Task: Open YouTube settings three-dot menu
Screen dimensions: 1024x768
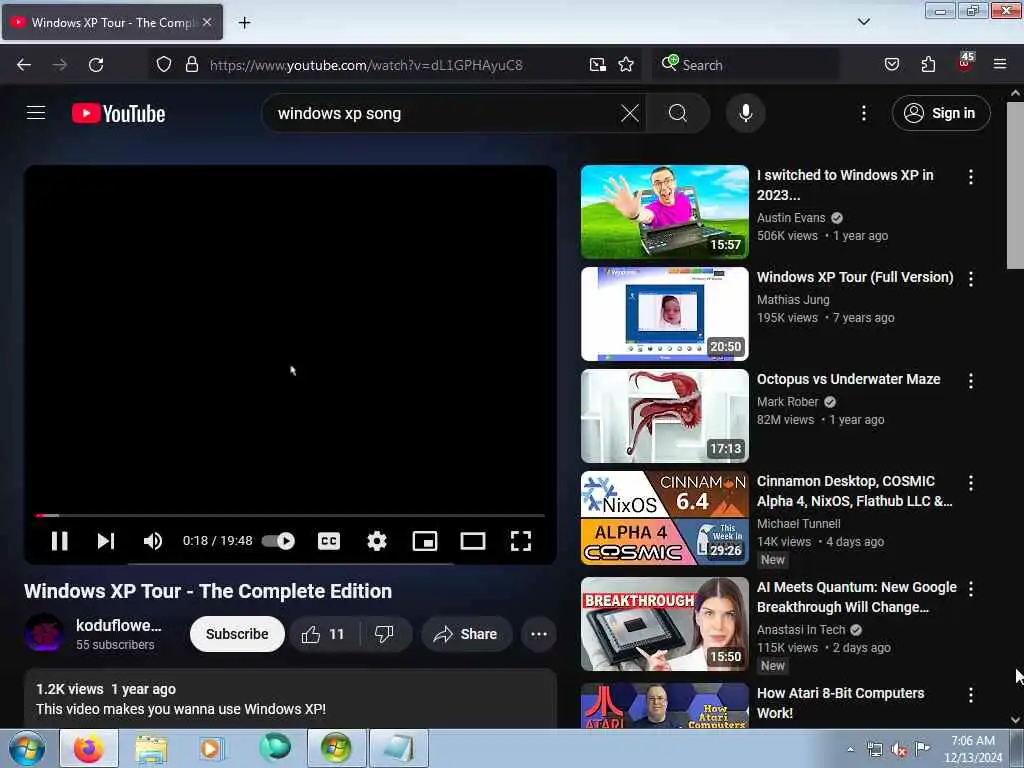Action: point(863,114)
